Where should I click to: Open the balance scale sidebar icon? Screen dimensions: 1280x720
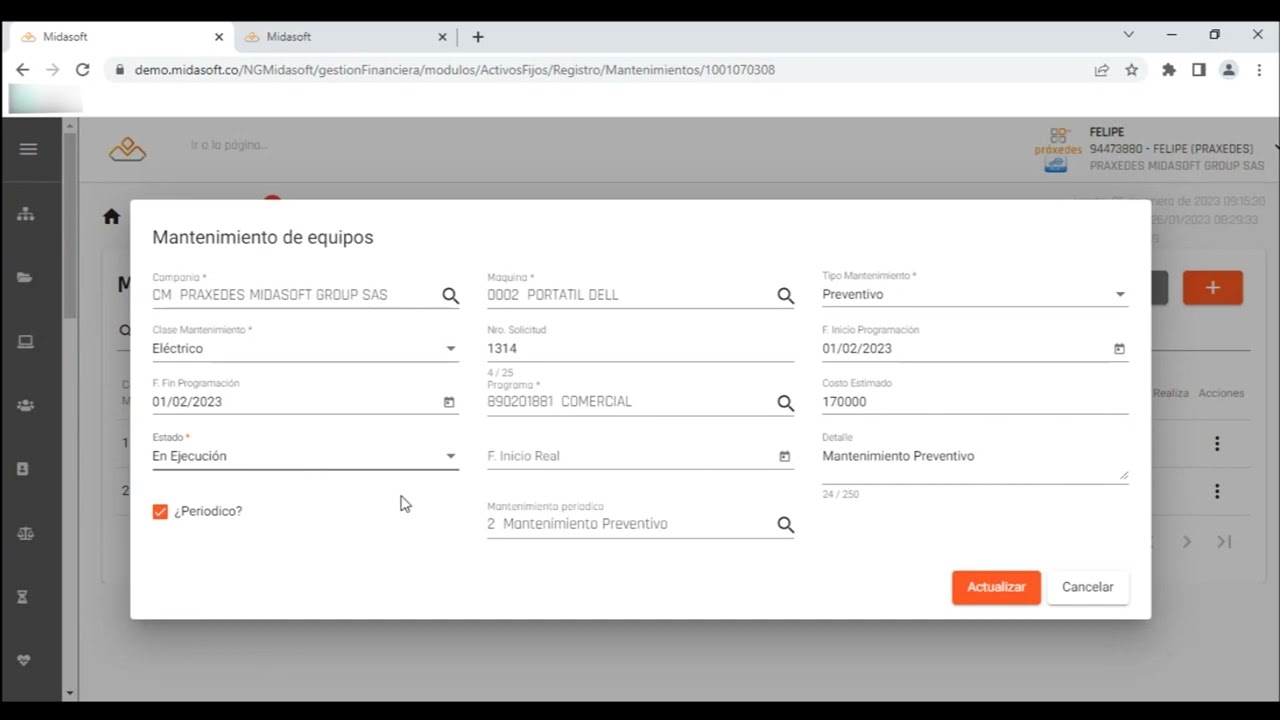tap(25, 533)
